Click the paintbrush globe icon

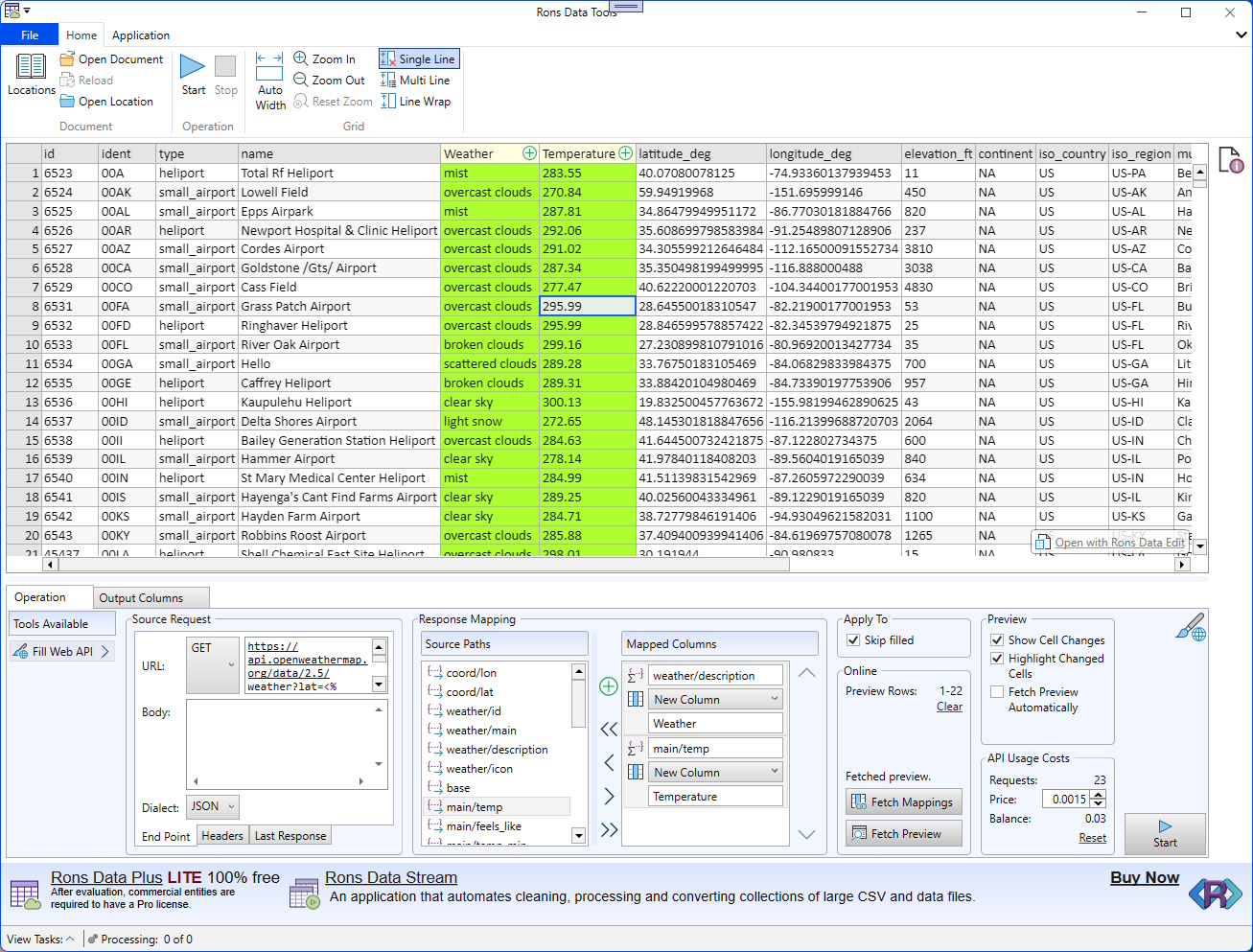1191,628
